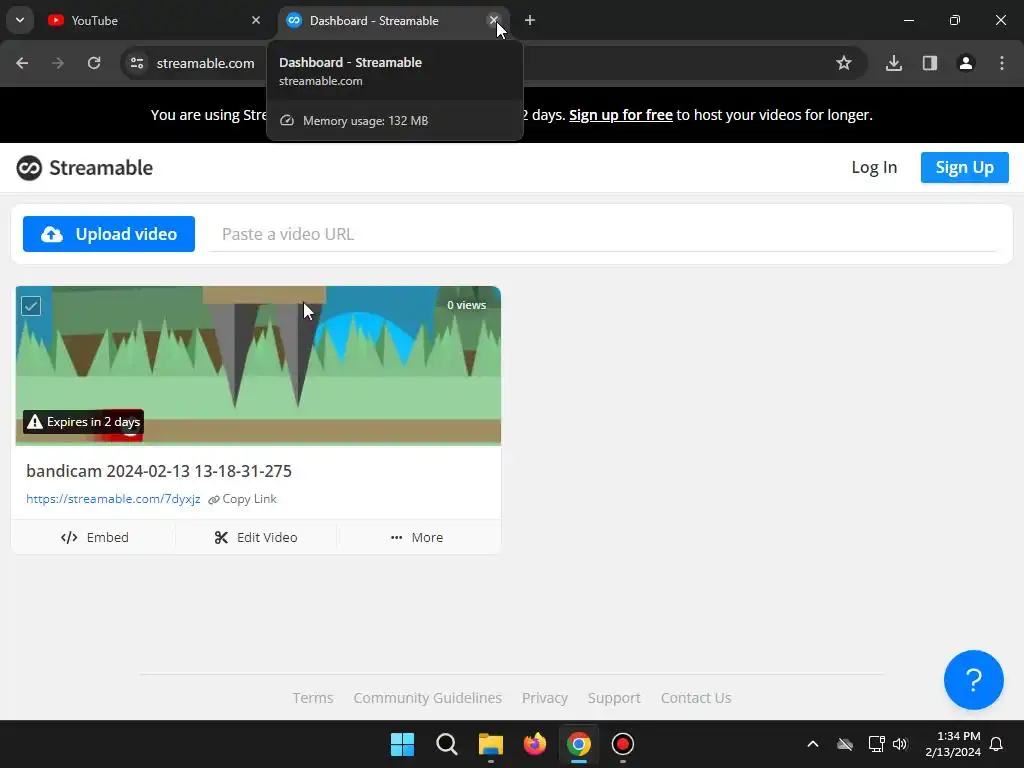Open the Contact Us footer link
The image size is (1024, 768).
point(696,697)
